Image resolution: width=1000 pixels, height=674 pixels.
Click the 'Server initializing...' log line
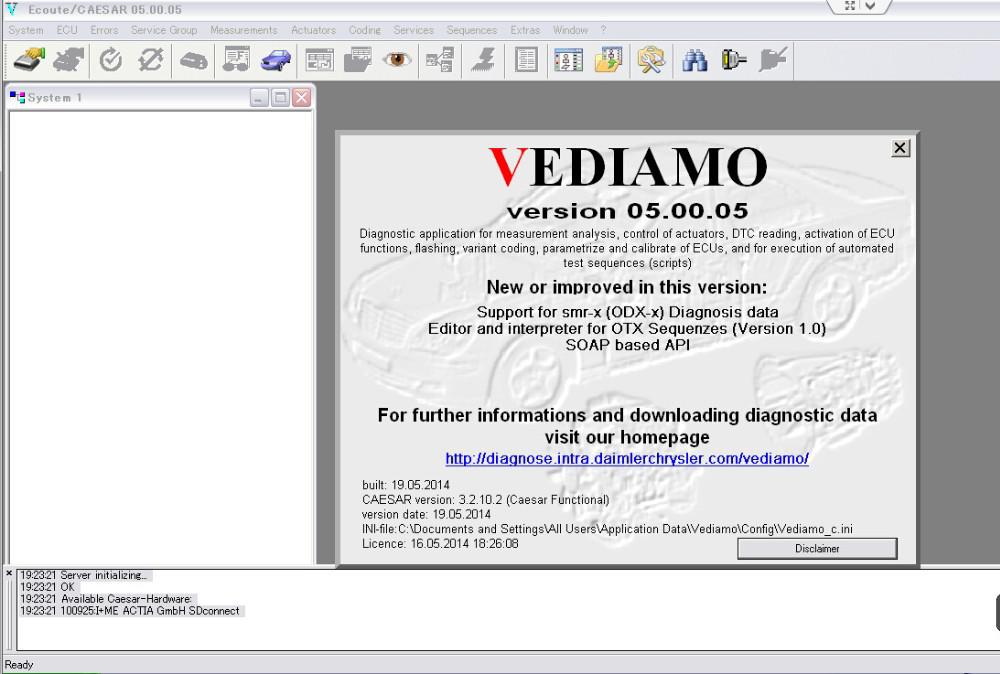pos(84,575)
